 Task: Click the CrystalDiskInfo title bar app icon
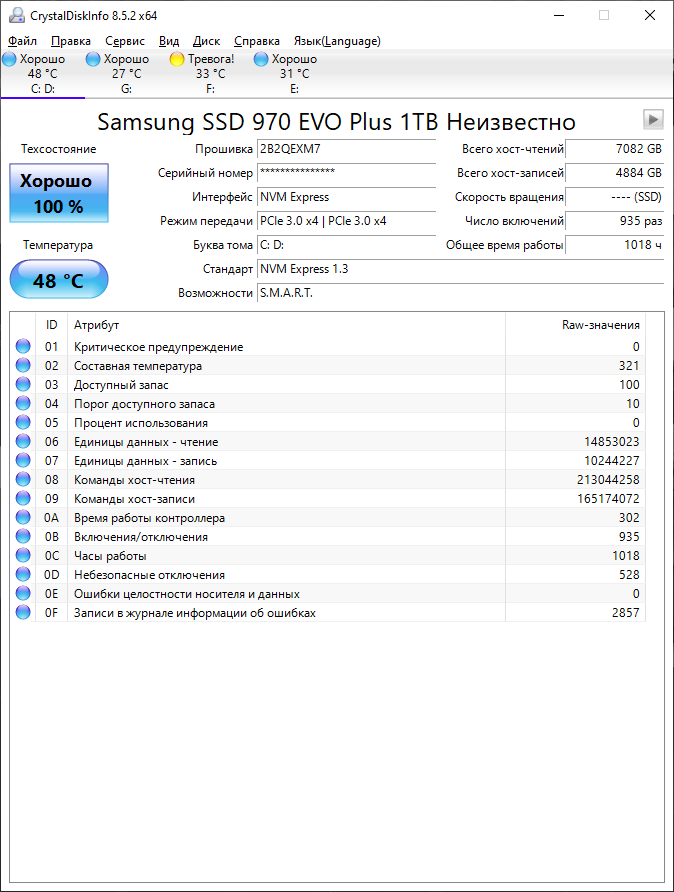17,15
